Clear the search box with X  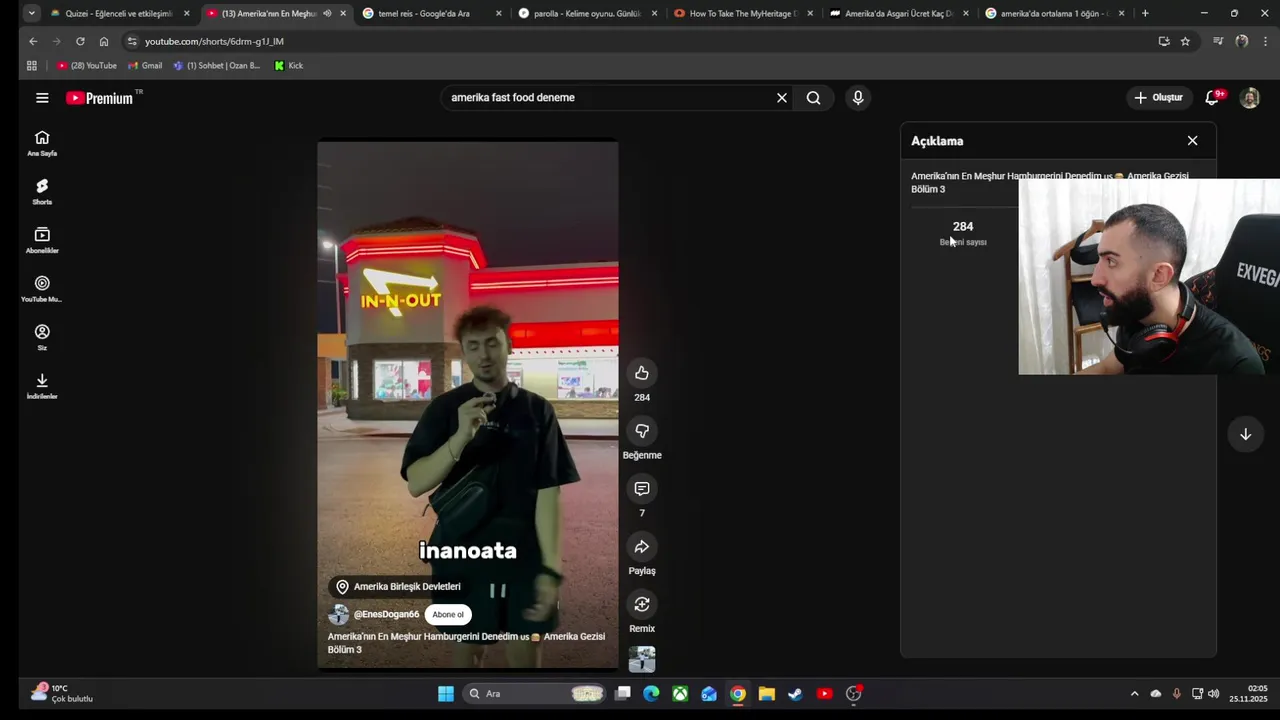(x=782, y=98)
